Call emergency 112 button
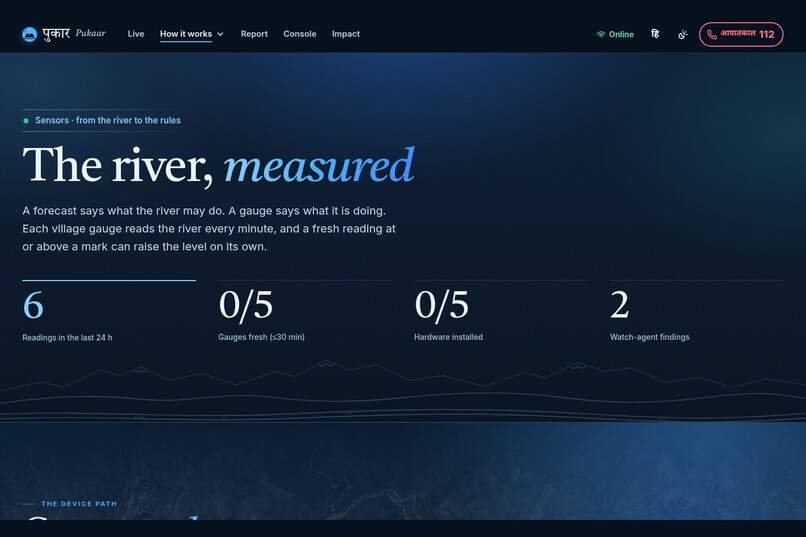This screenshot has height=537, width=806. [741, 34]
